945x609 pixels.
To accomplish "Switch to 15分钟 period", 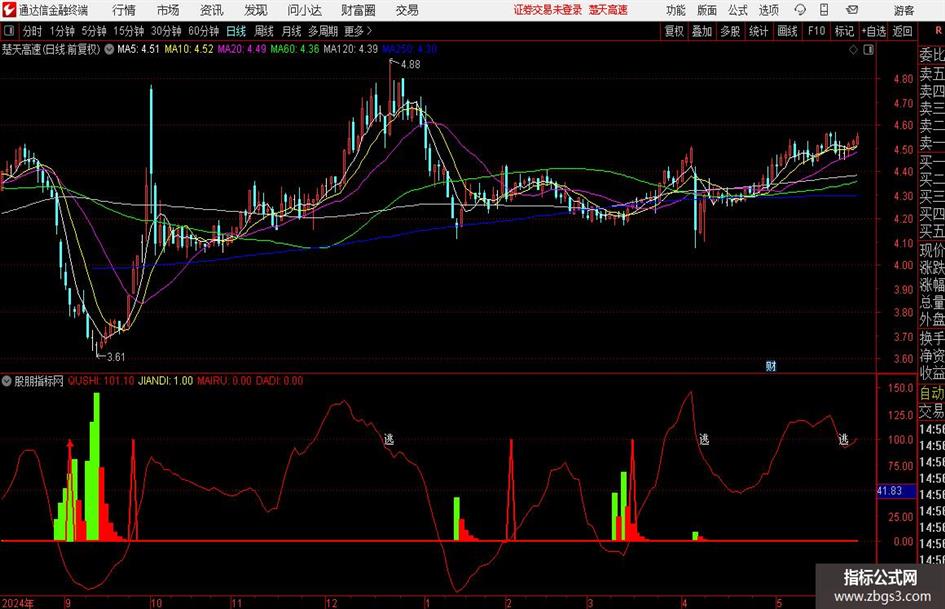I will pos(129,31).
